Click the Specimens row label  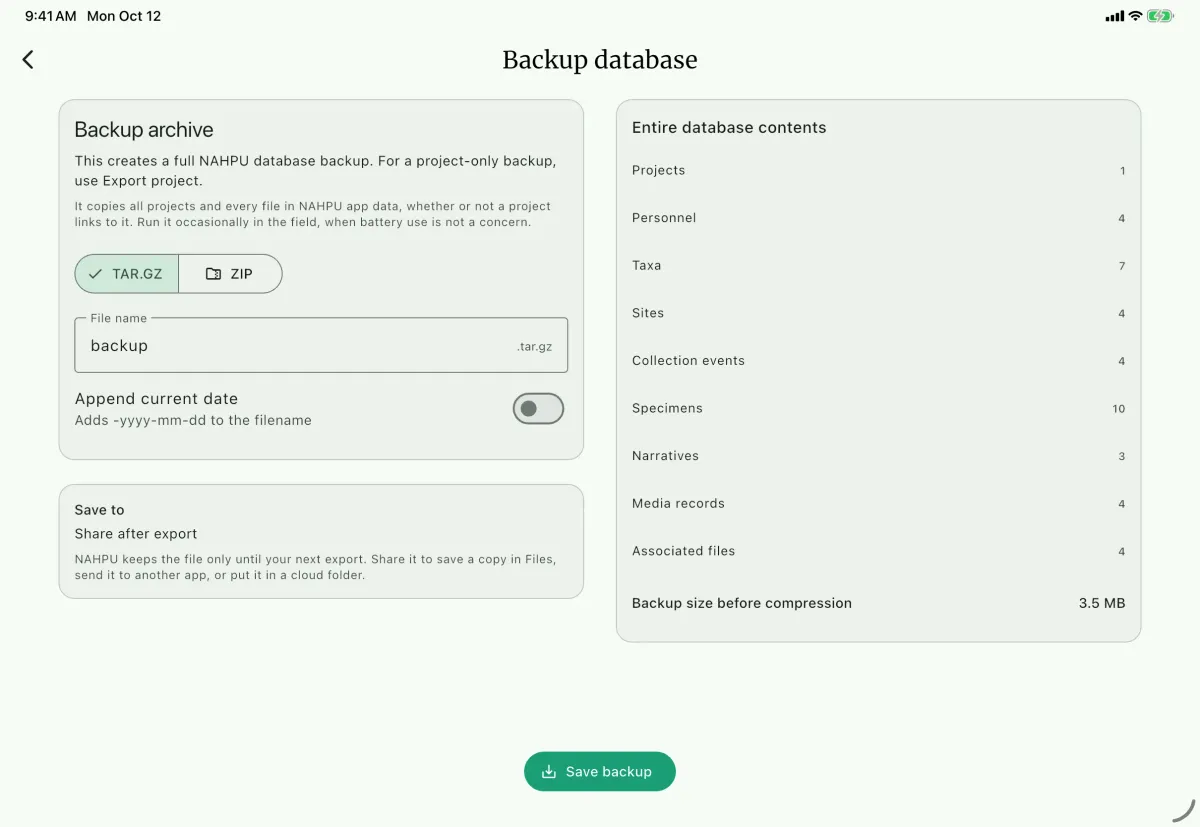[667, 408]
